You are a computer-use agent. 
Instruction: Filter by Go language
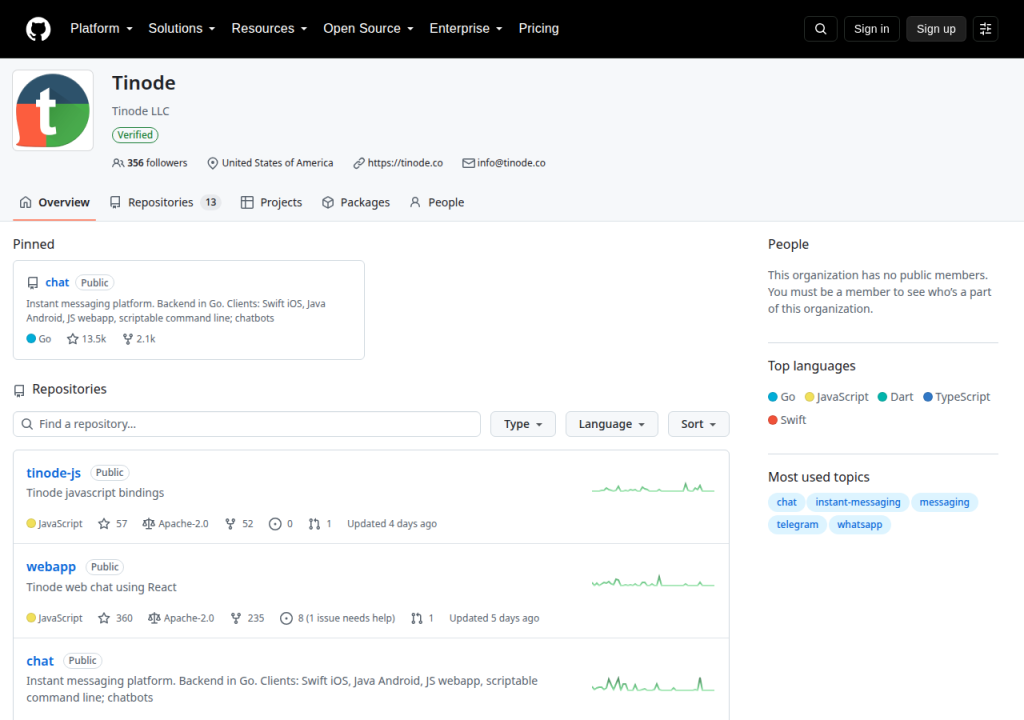[782, 397]
